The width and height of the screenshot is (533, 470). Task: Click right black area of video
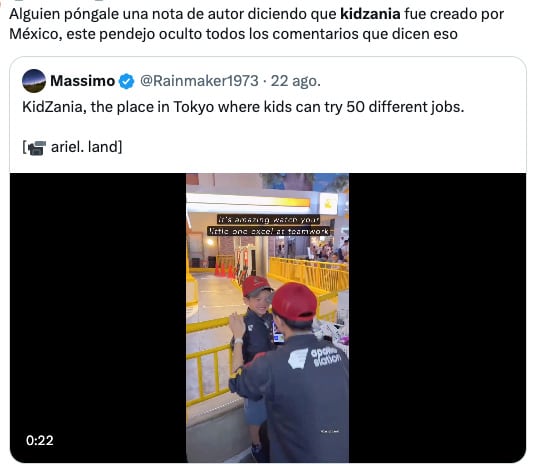click(x=437, y=318)
